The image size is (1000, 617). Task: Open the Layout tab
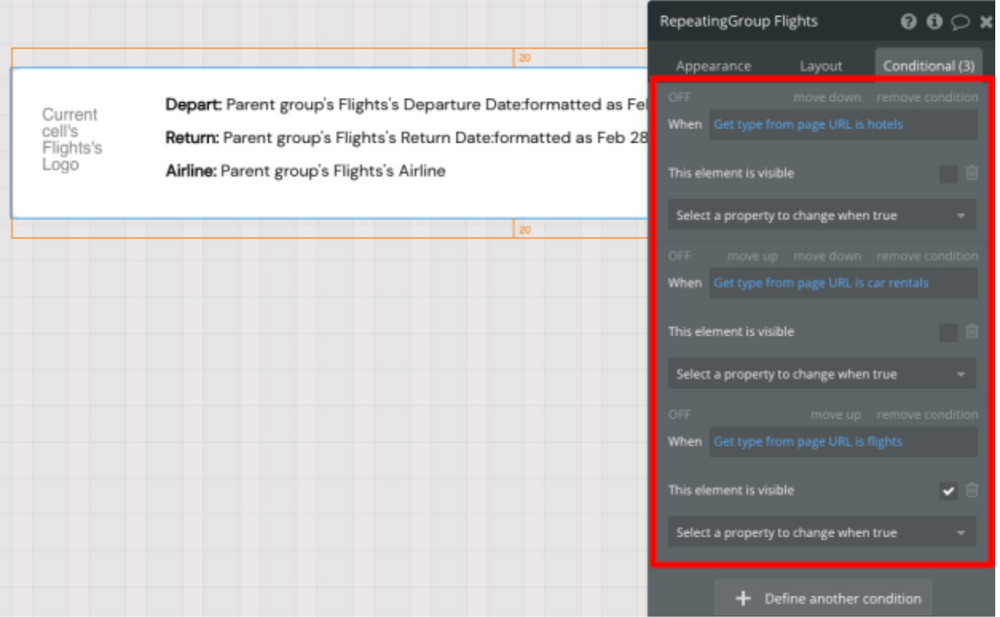(x=820, y=65)
